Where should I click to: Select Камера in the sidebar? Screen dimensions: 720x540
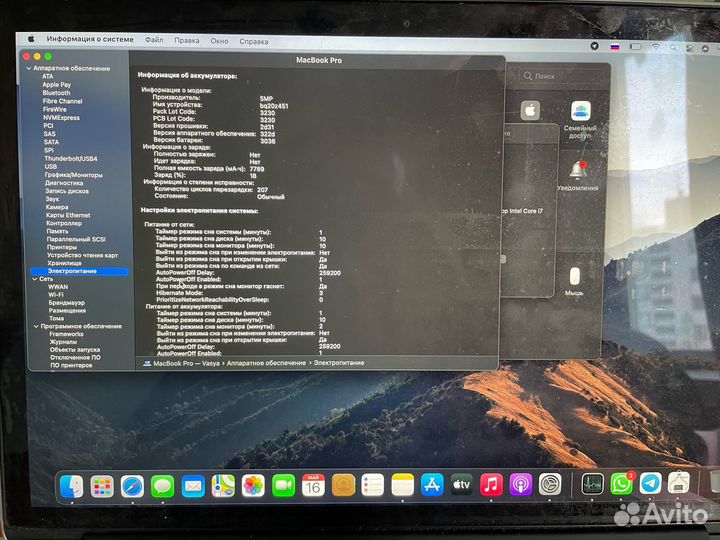pyautogui.click(x=57, y=207)
